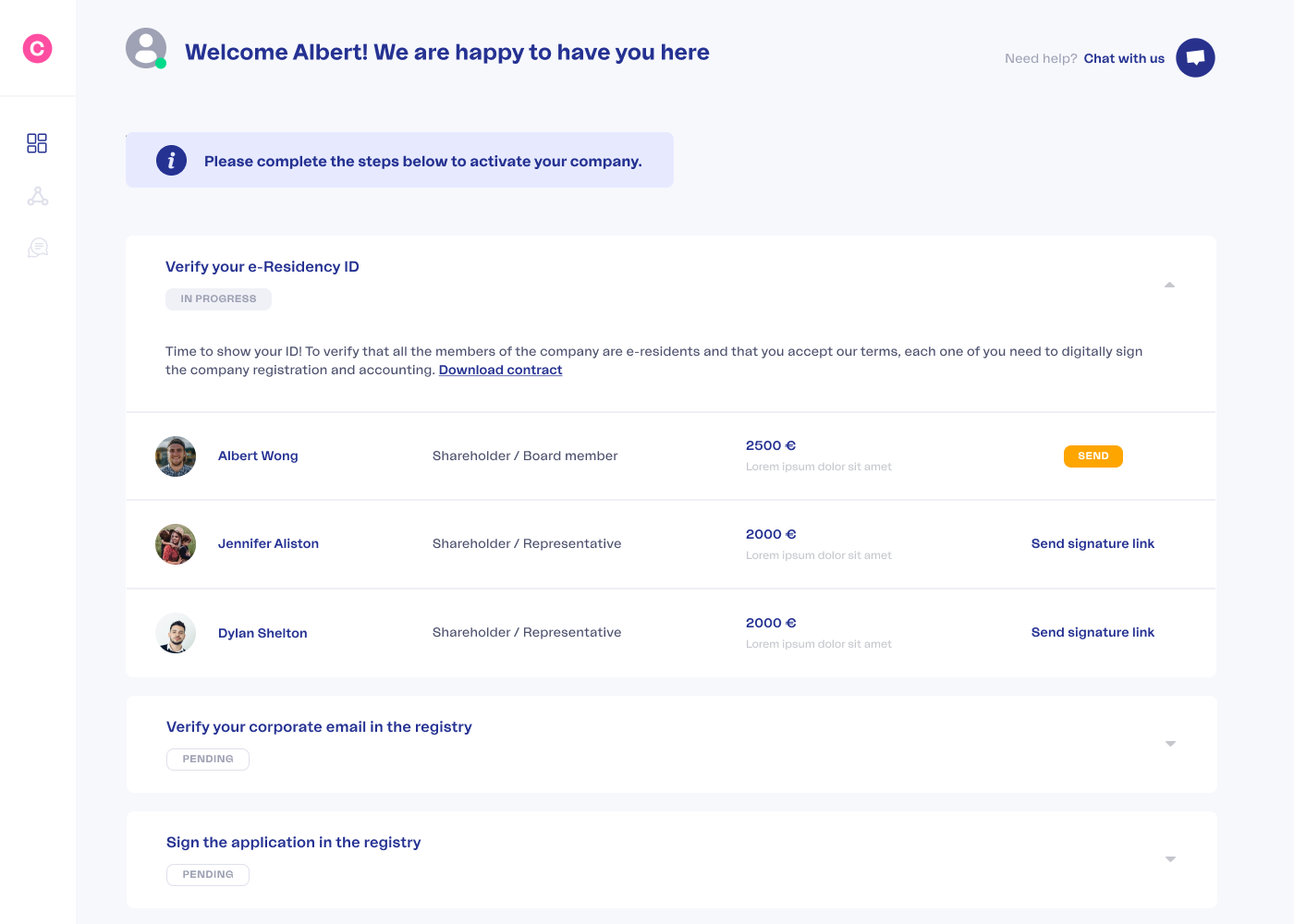1294x924 pixels.
Task: Click the Verify your corporate email heading
Action: (x=319, y=727)
